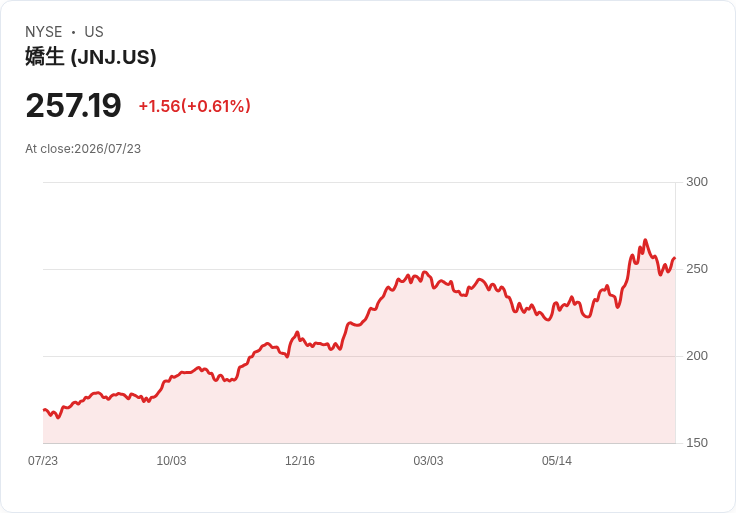Click the shaded area below the price line
This screenshot has width=736, height=513.
(x=359, y=399)
